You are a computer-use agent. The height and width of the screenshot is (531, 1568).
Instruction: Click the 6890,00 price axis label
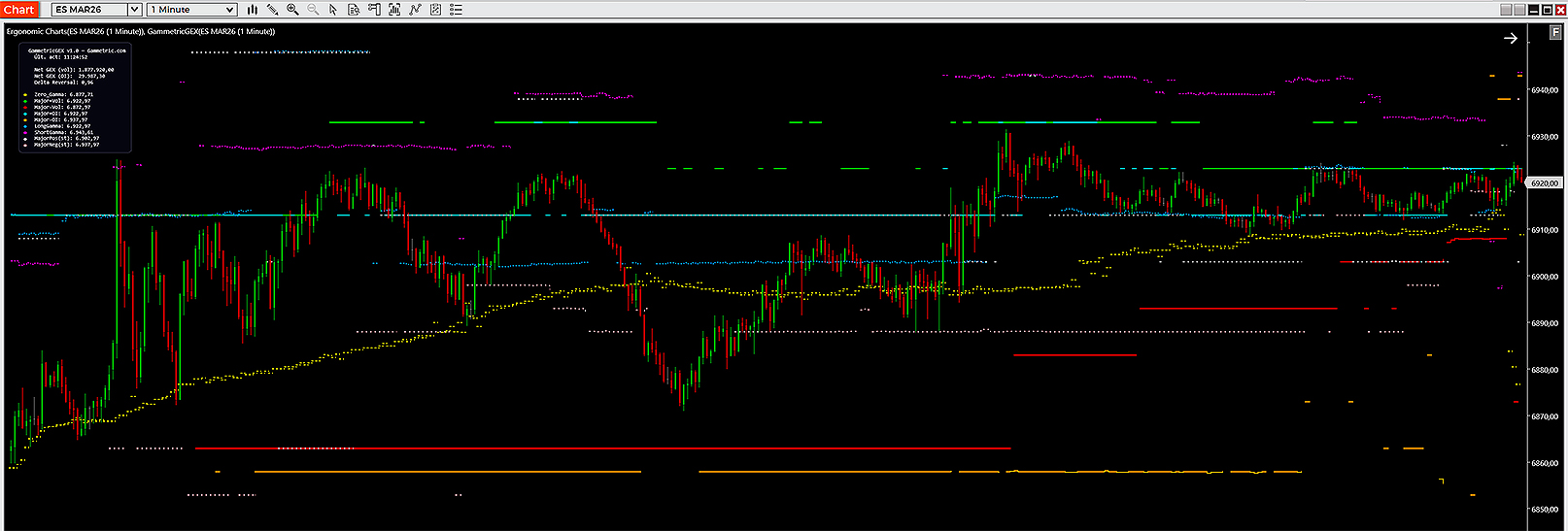[x=1545, y=323]
